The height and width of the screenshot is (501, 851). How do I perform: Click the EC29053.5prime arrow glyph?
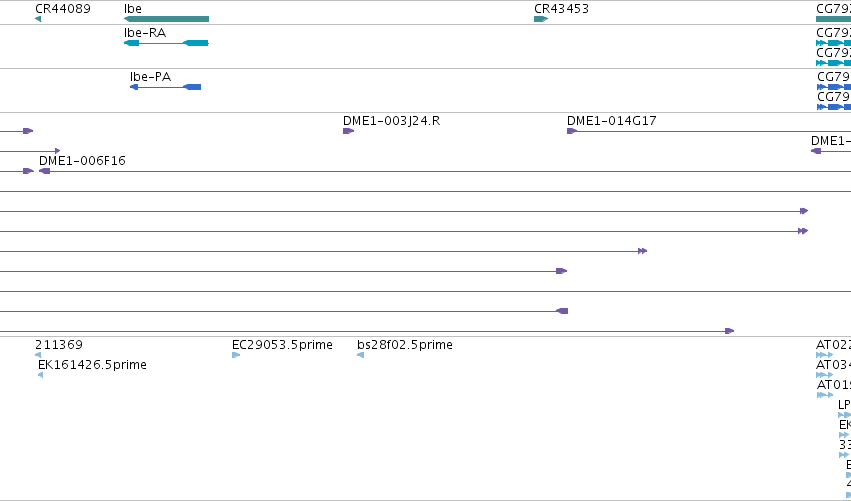236,355
